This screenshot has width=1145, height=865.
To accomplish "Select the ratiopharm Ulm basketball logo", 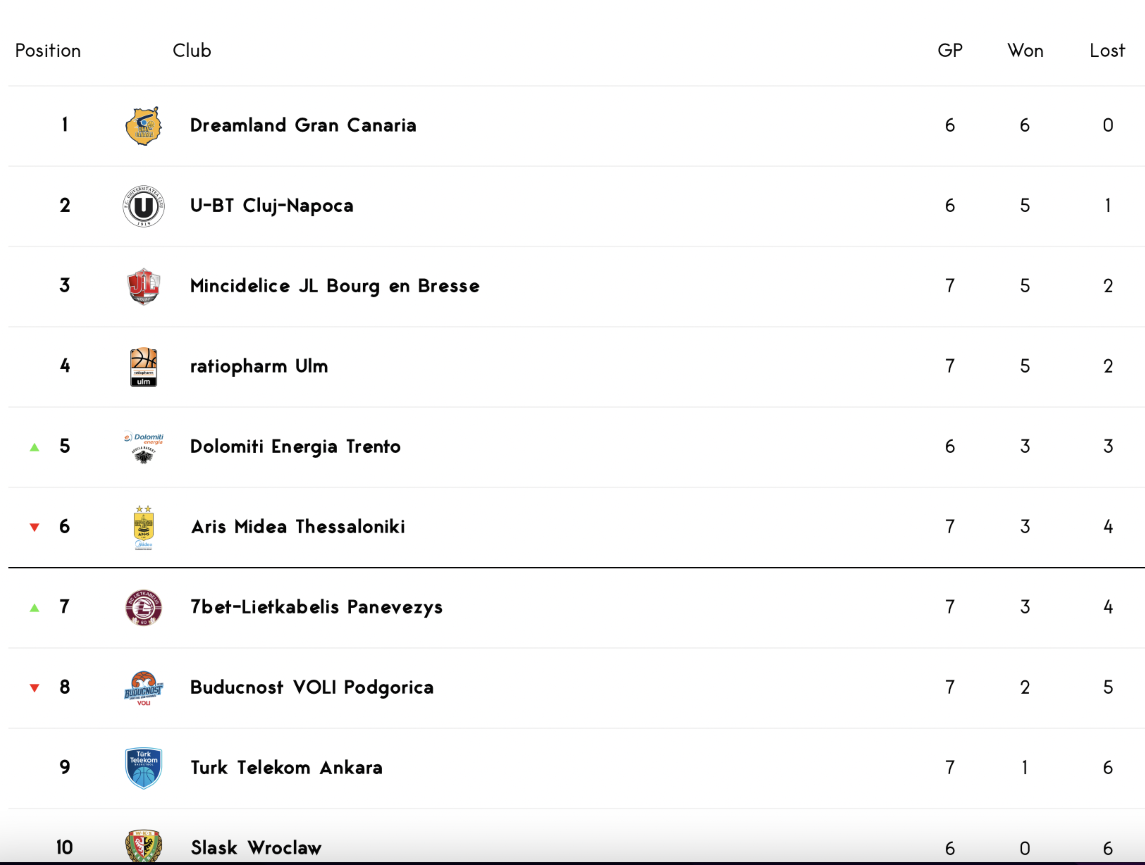I will pos(143,366).
